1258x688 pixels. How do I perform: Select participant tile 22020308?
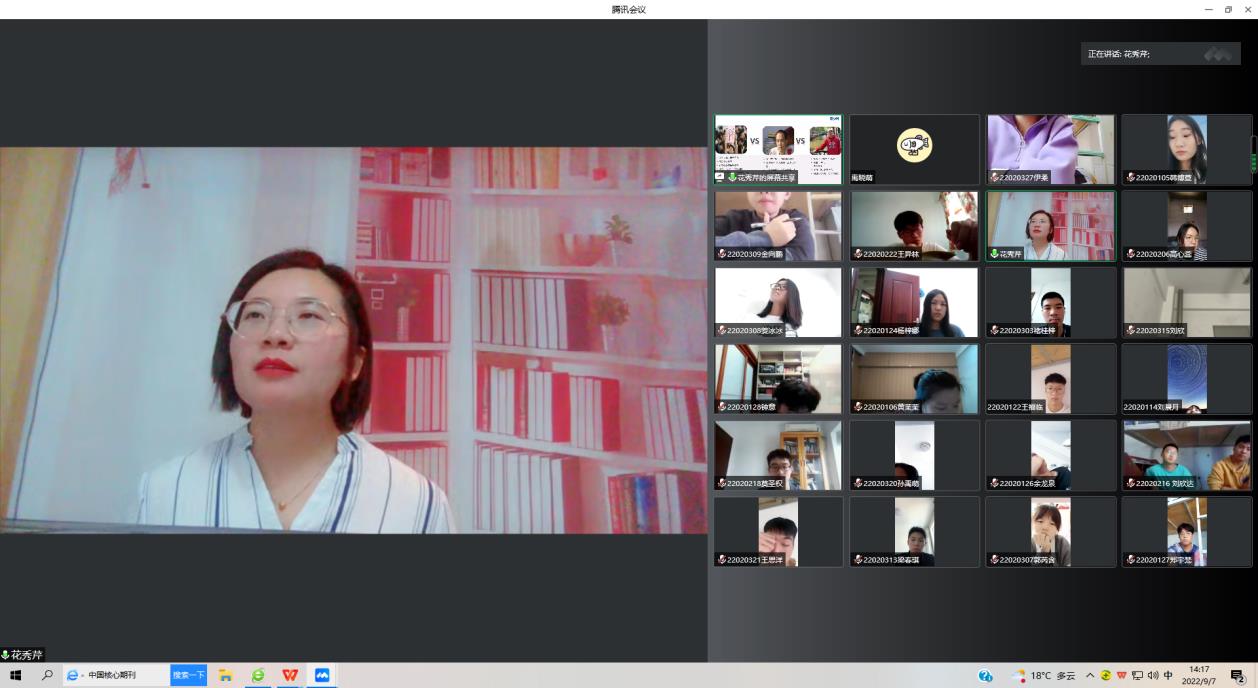click(778, 302)
